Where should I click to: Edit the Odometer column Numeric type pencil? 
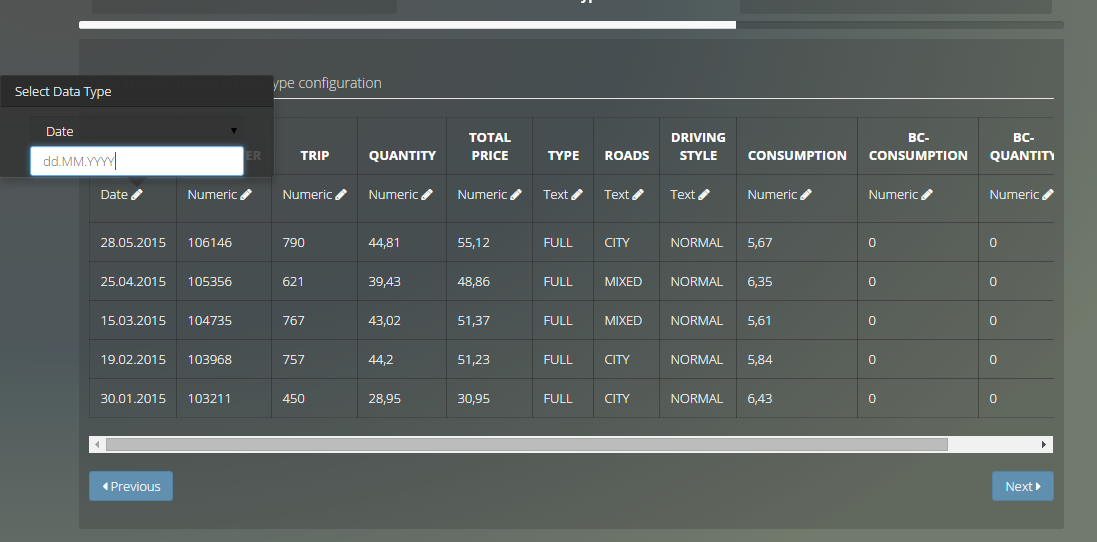pyautogui.click(x=246, y=195)
